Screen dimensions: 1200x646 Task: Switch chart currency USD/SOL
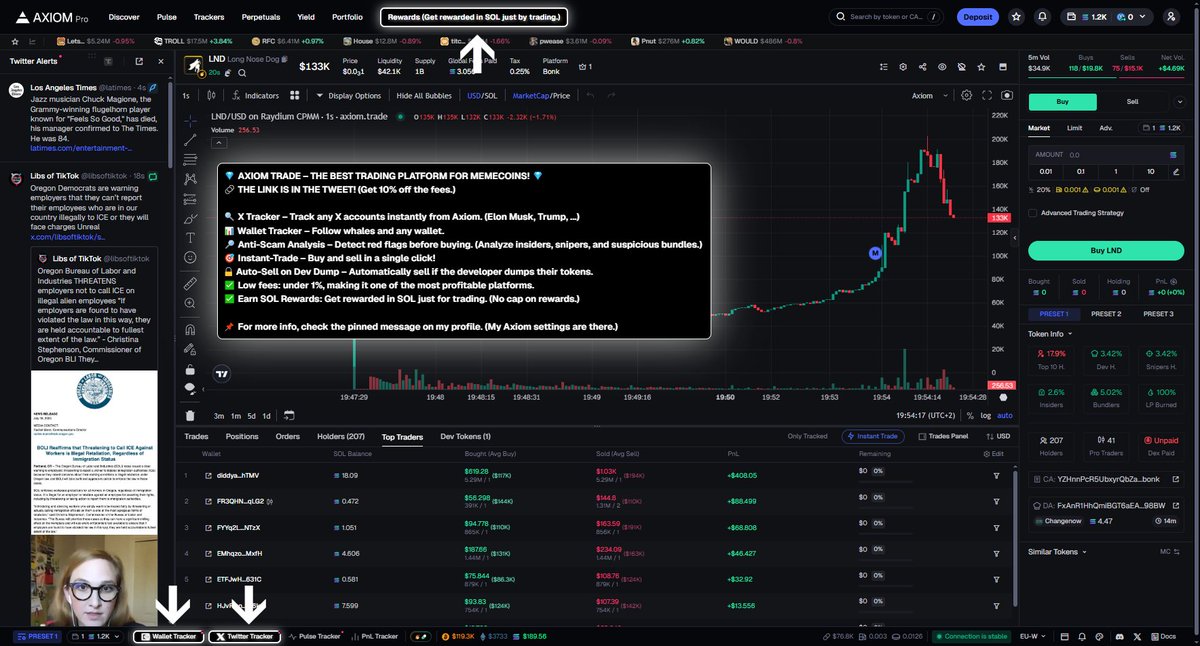pyautogui.click(x=481, y=95)
